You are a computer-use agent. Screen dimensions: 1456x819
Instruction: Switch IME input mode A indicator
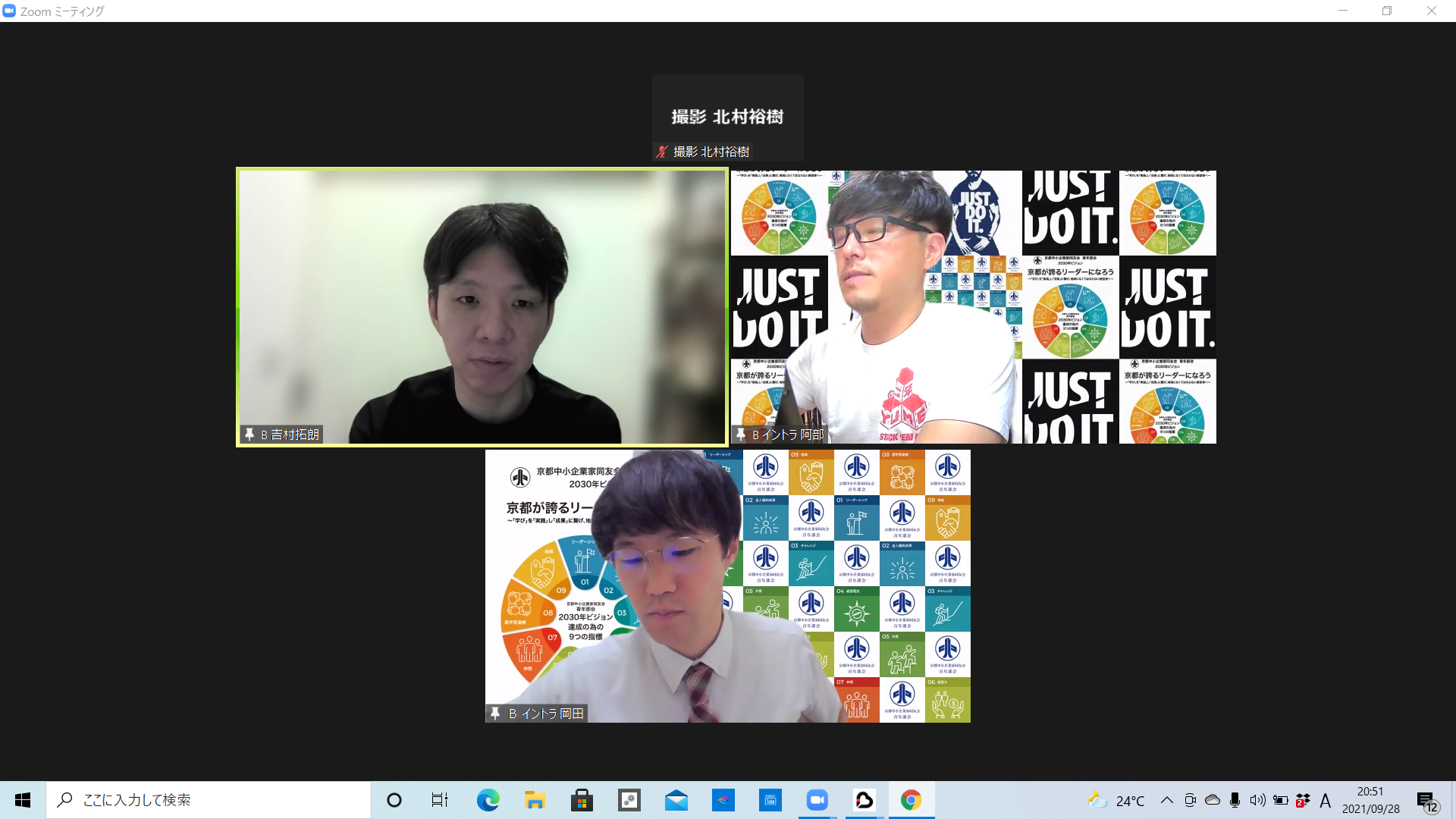click(1326, 800)
